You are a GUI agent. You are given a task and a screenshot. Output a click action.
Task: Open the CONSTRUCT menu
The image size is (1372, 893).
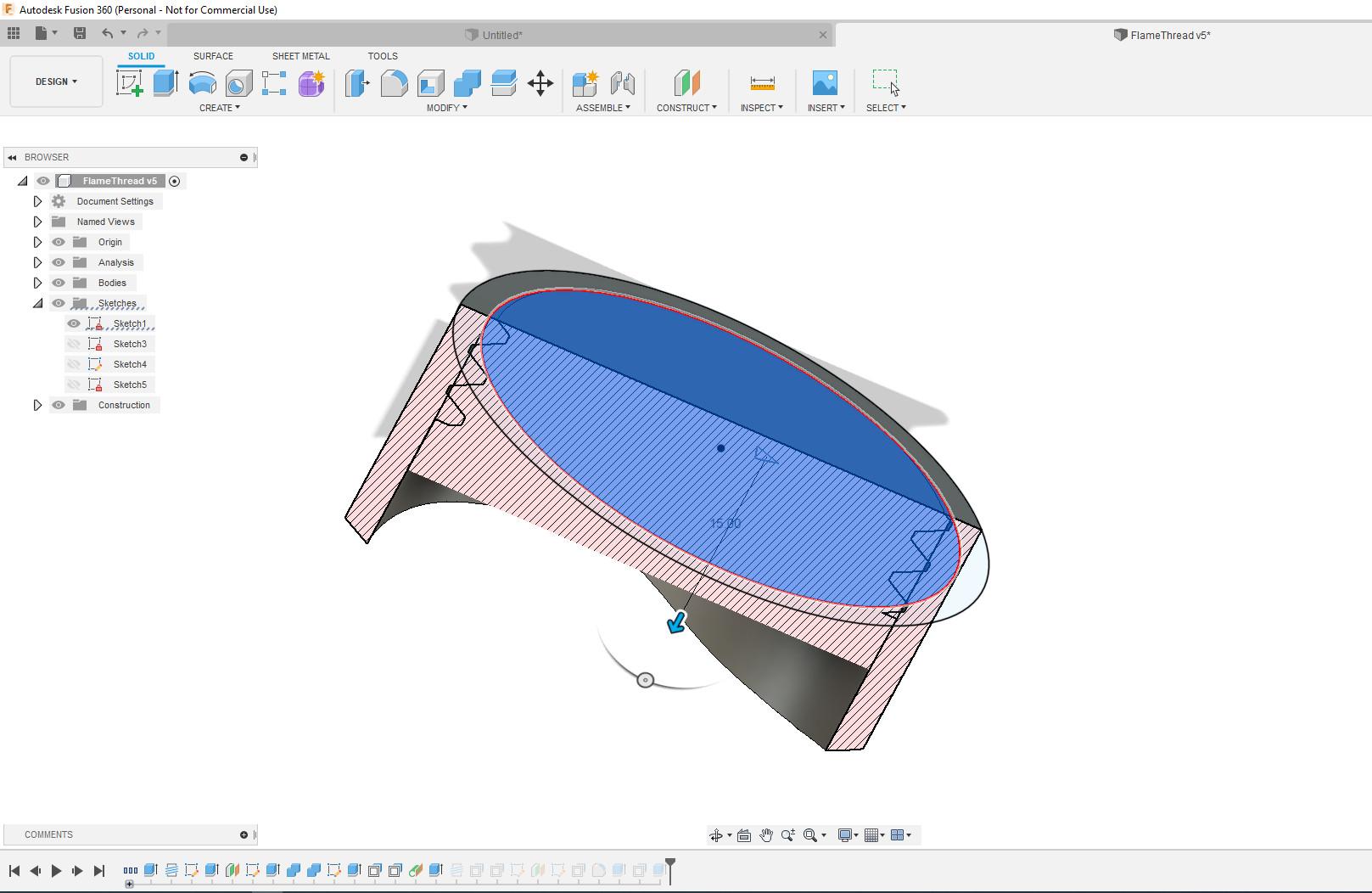coord(686,108)
